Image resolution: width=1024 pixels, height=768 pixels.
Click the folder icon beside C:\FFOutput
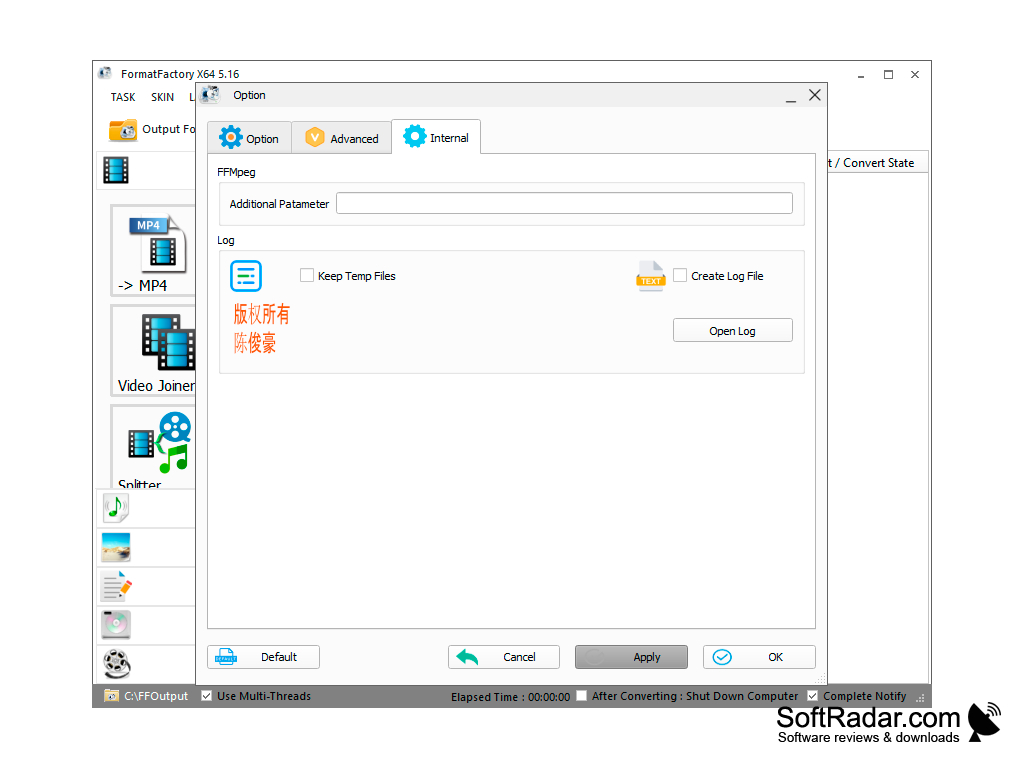[112, 696]
